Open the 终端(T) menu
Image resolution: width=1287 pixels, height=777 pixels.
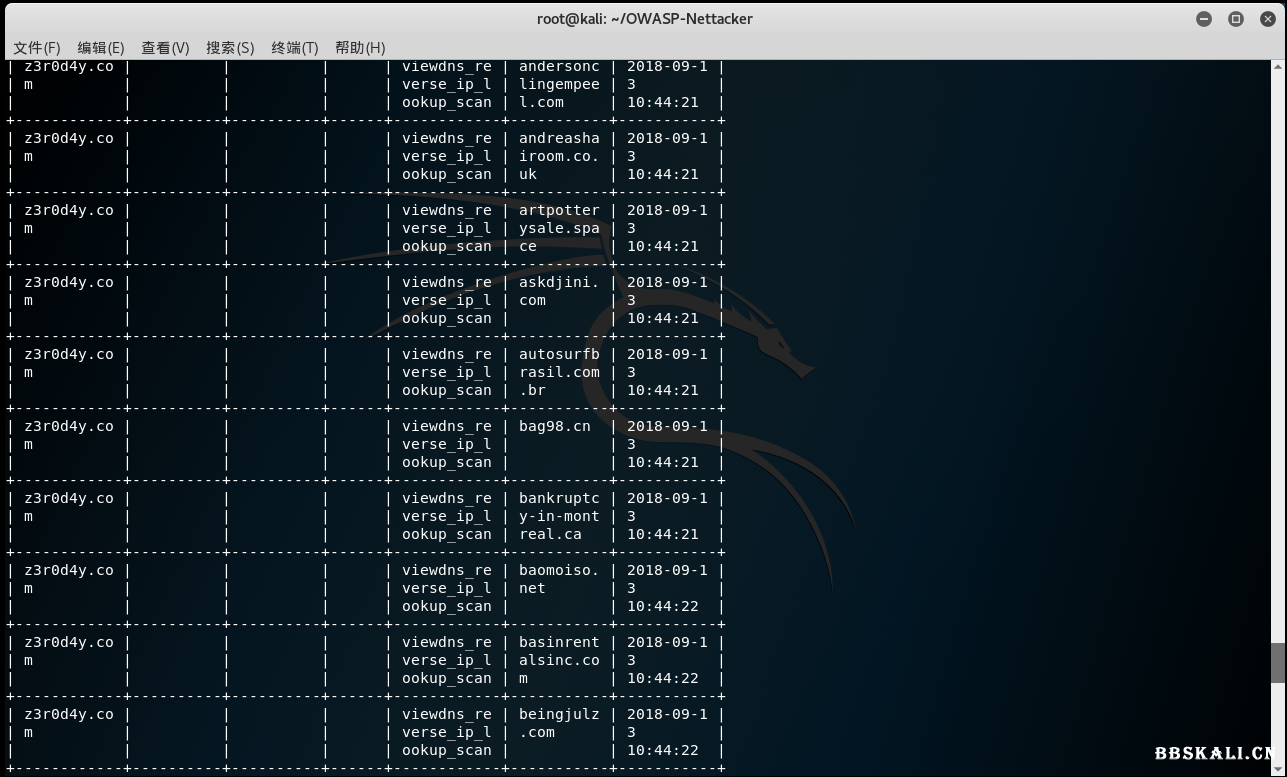(294, 47)
